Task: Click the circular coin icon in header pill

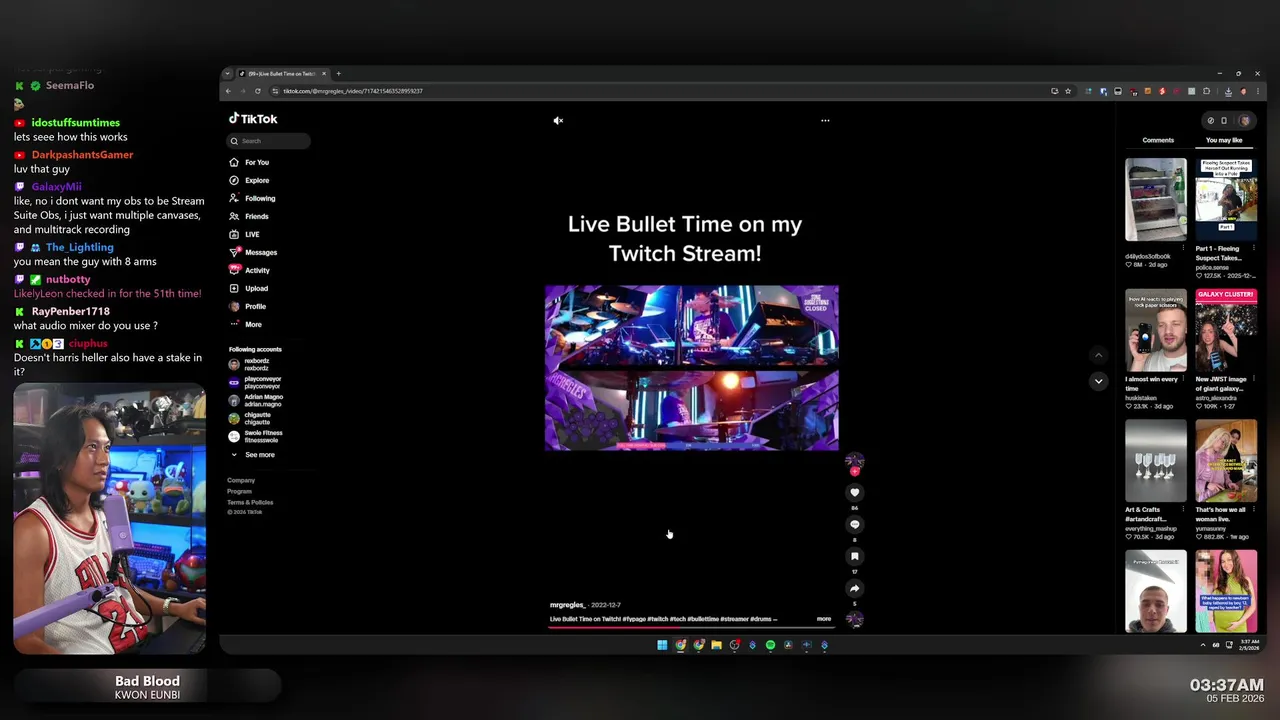Action: tap(1210, 120)
